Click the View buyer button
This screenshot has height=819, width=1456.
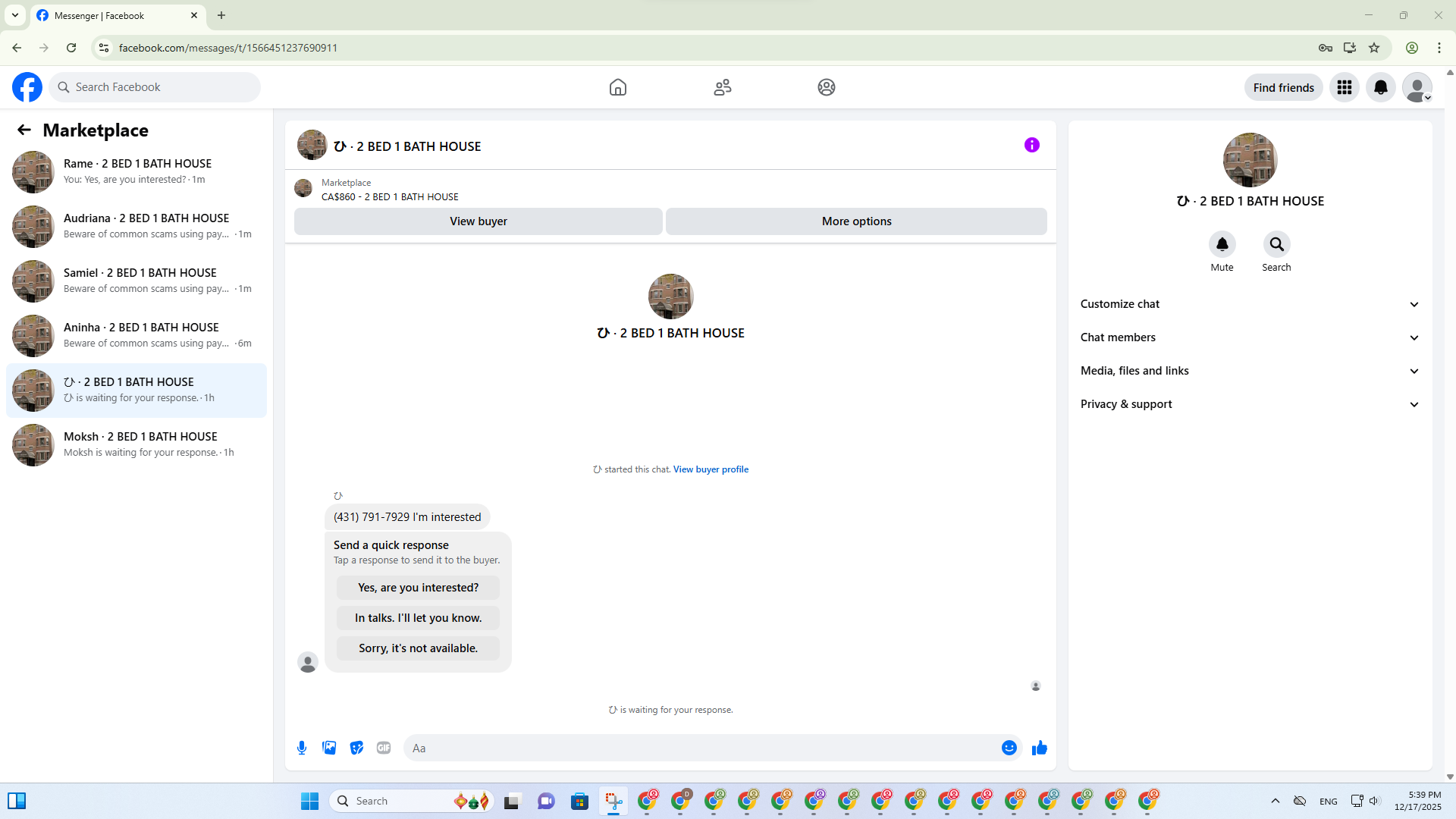click(478, 221)
